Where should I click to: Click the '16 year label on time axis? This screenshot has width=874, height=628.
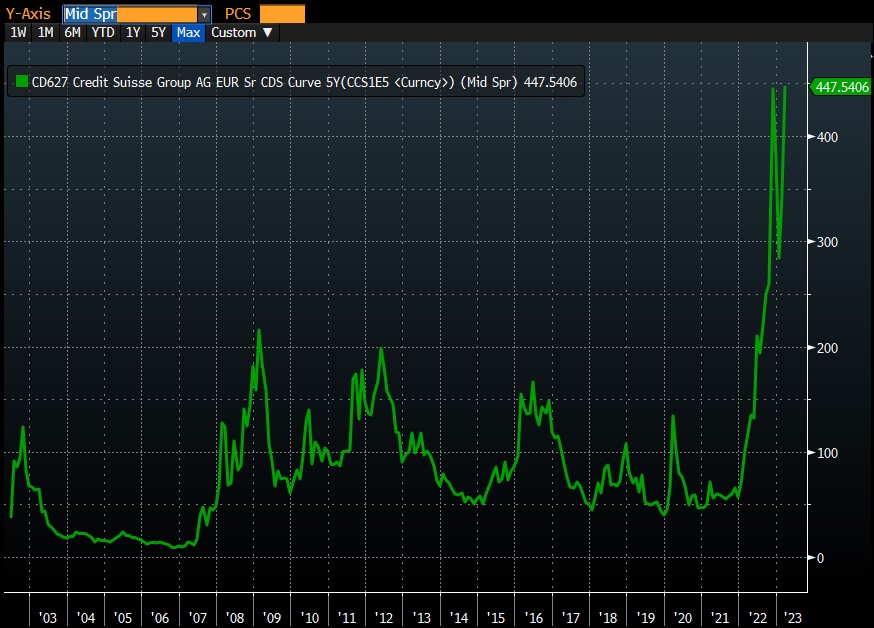(x=533, y=617)
